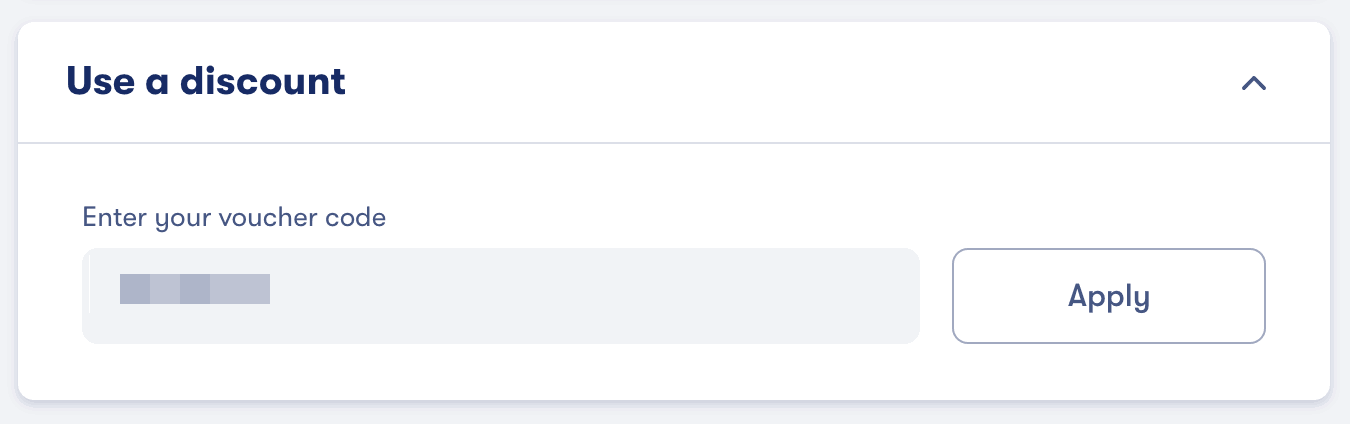Apply the entered voucher code
This screenshot has height=424, width=1350.
tap(1108, 296)
